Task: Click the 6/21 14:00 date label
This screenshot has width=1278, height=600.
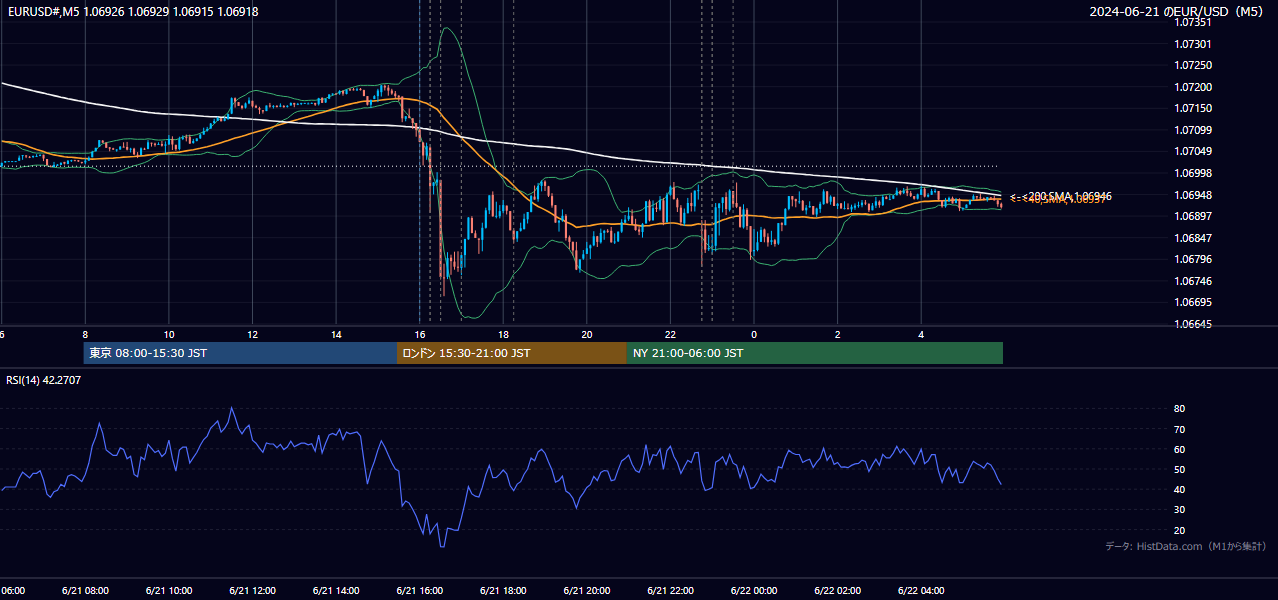Action: point(336,590)
